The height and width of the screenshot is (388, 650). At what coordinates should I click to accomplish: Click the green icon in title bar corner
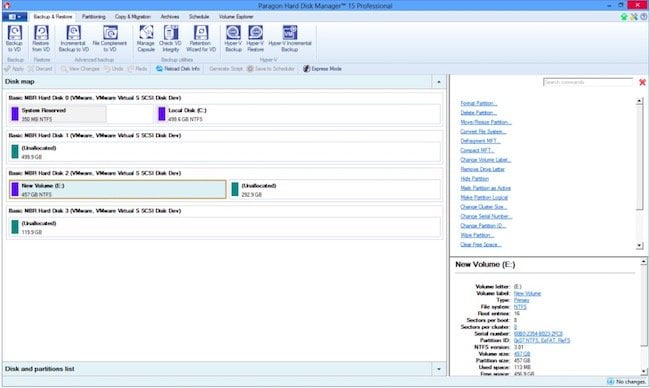click(624, 17)
